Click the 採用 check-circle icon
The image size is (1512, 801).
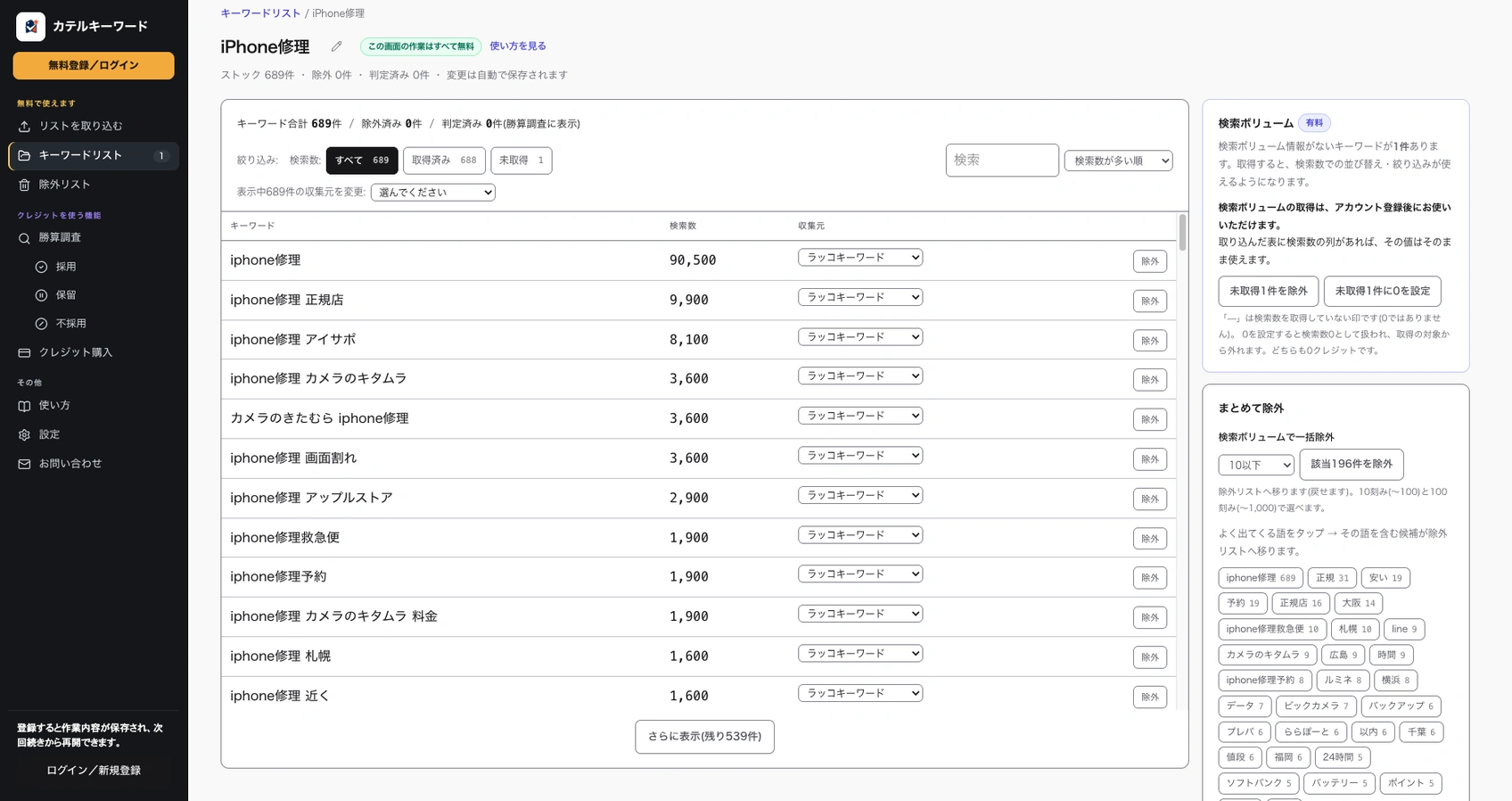pos(41,267)
